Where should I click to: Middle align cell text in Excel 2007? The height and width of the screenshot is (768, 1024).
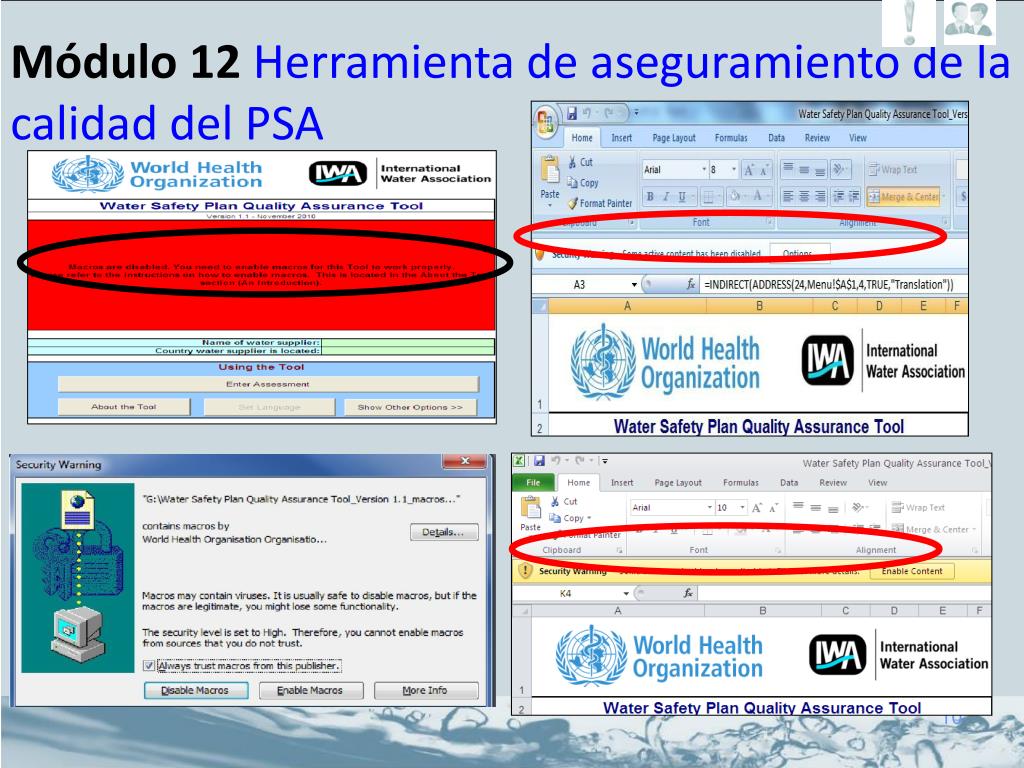(x=804, y=168)
